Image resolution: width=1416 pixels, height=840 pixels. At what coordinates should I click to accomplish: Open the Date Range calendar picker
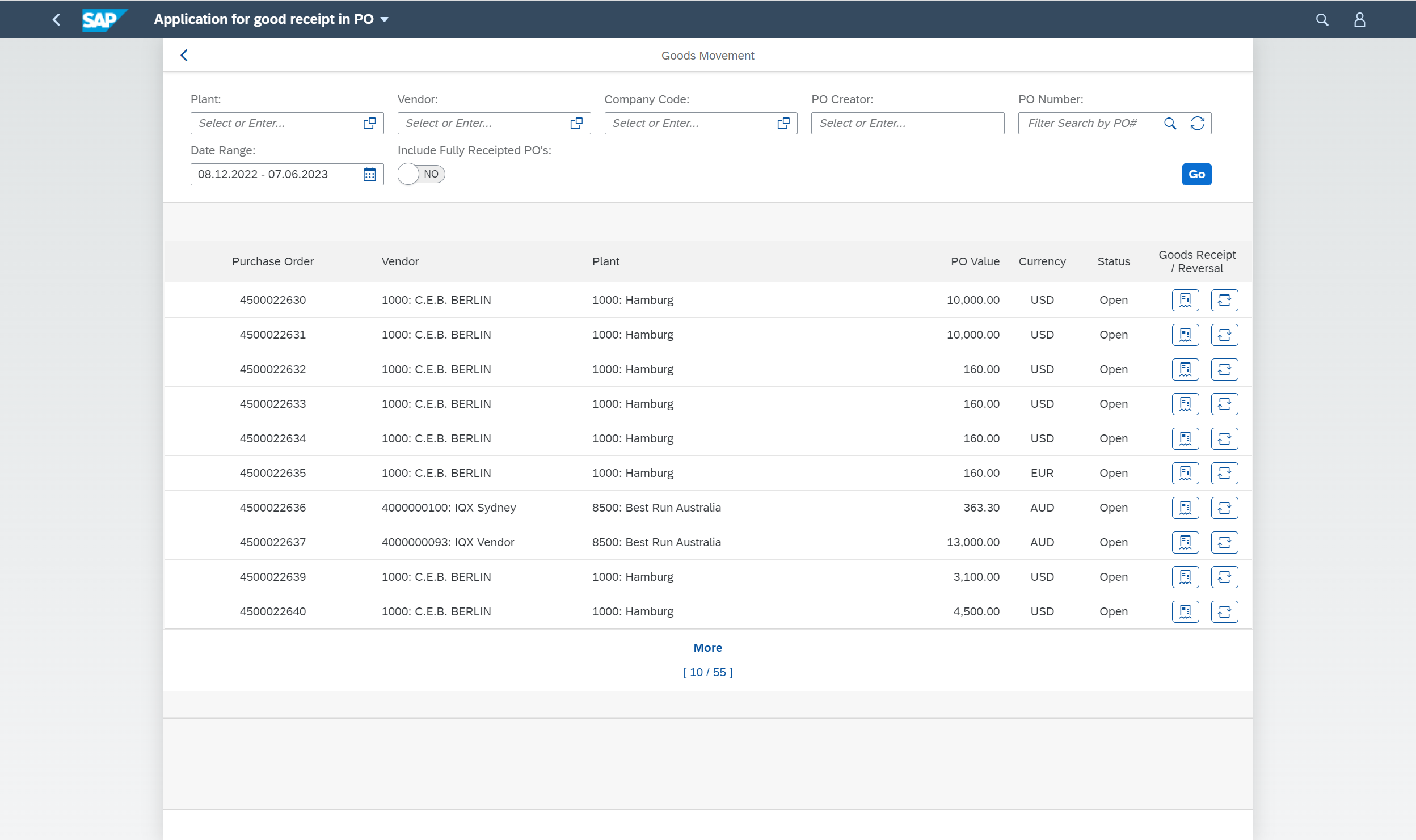pyautogui.click(x=369, y=174)
